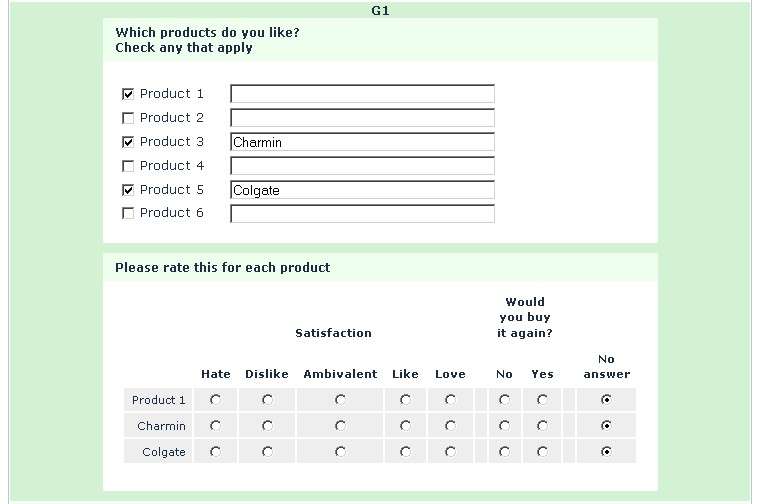Click the text field containing Charmin
The image size is (760, 504).
(362, 142)
